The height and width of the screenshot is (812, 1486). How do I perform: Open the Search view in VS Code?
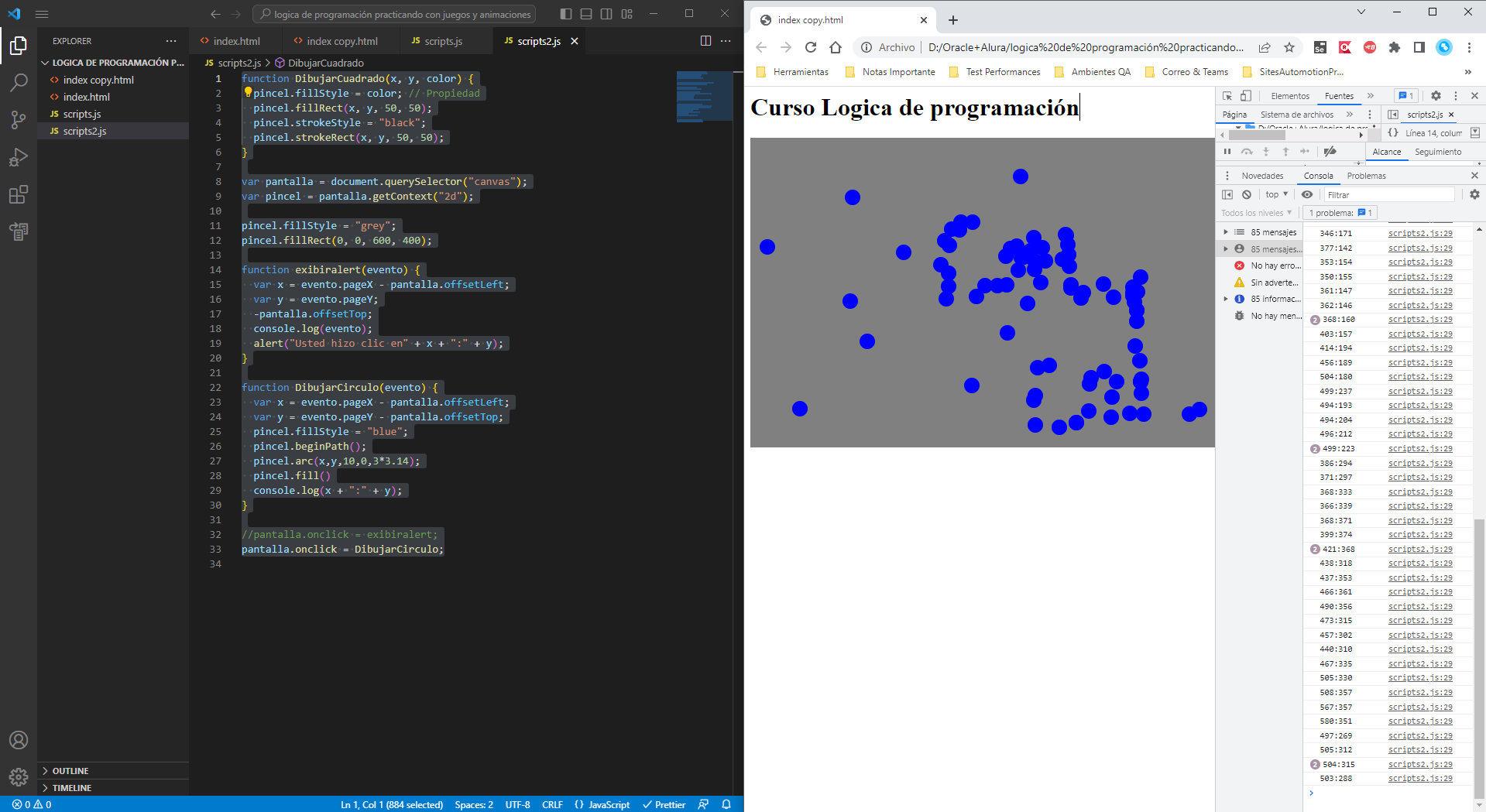point(19,83)
